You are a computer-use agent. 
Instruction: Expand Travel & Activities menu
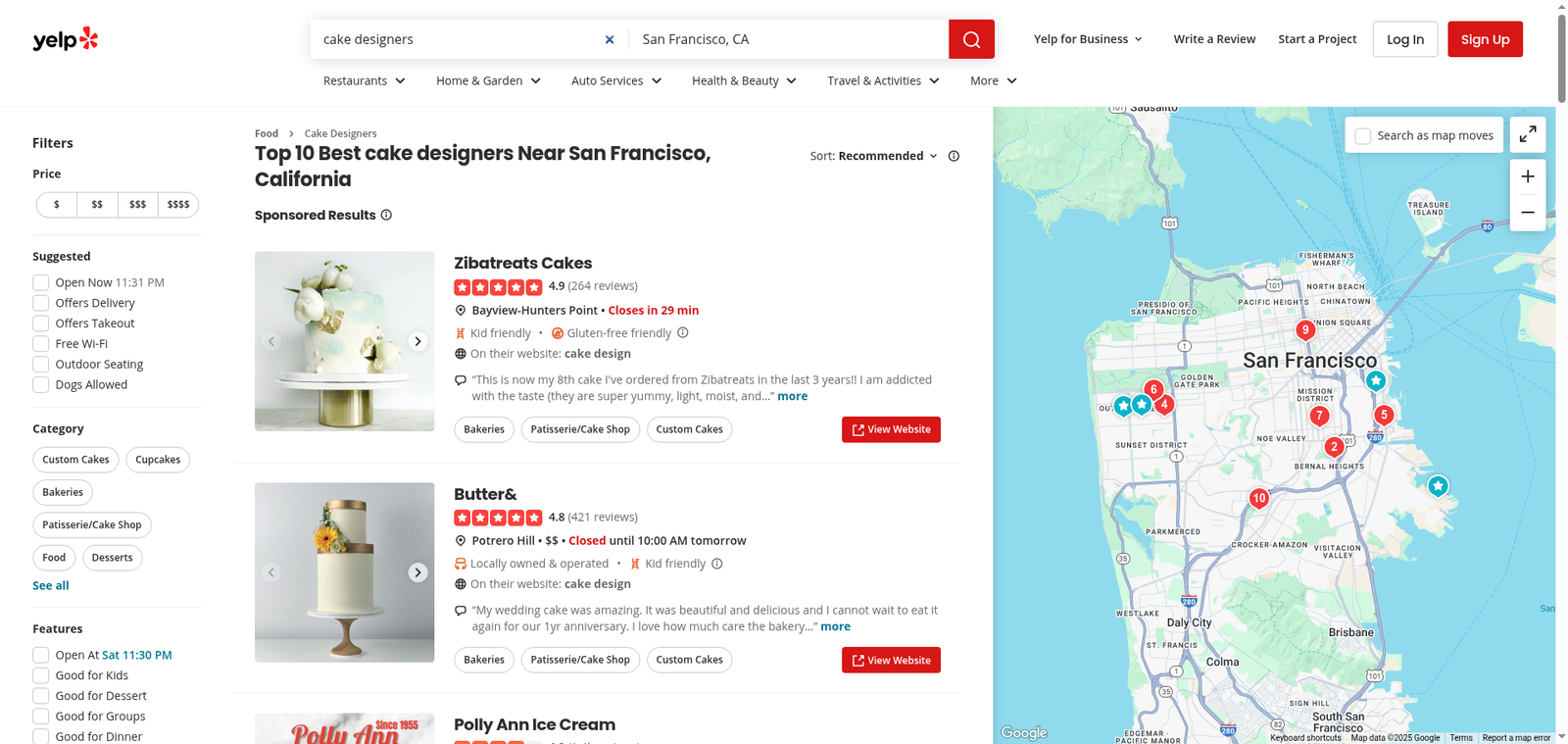[x=884, y=80]
